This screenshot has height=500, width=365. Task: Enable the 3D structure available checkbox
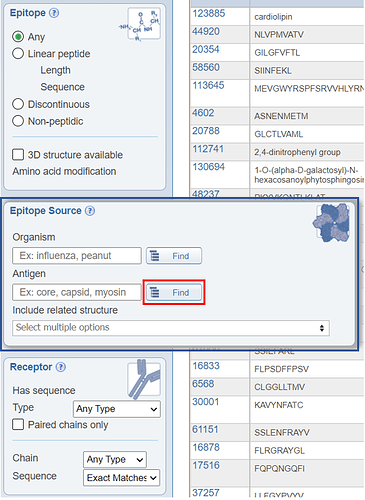click(x=18, y=155)
